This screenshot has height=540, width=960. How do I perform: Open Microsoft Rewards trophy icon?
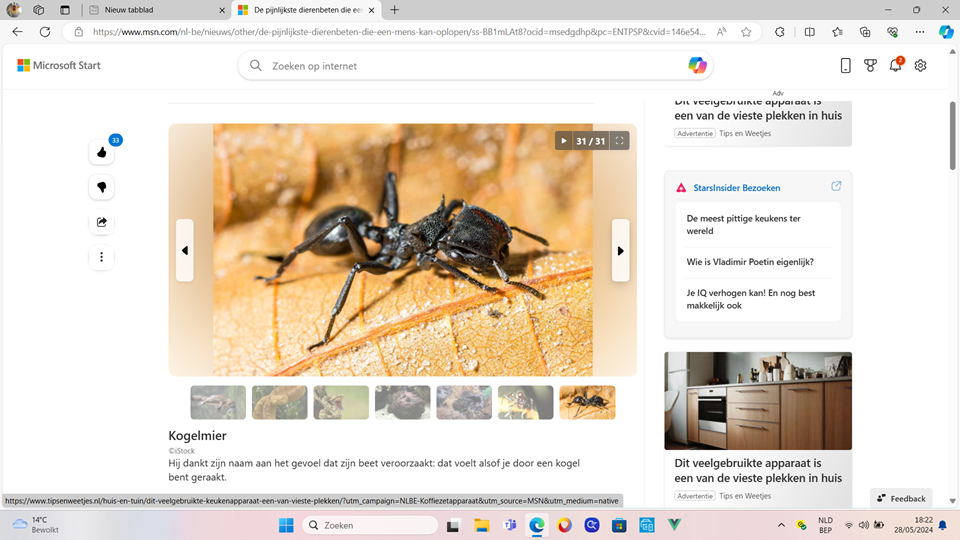point(870,66)
